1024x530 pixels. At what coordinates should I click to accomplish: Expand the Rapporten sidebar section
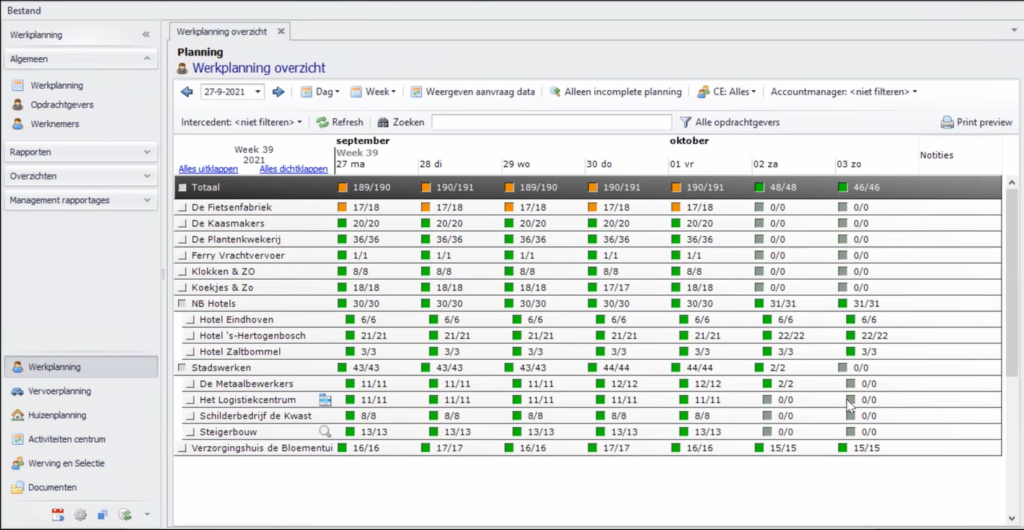click(x=80, y=152)
